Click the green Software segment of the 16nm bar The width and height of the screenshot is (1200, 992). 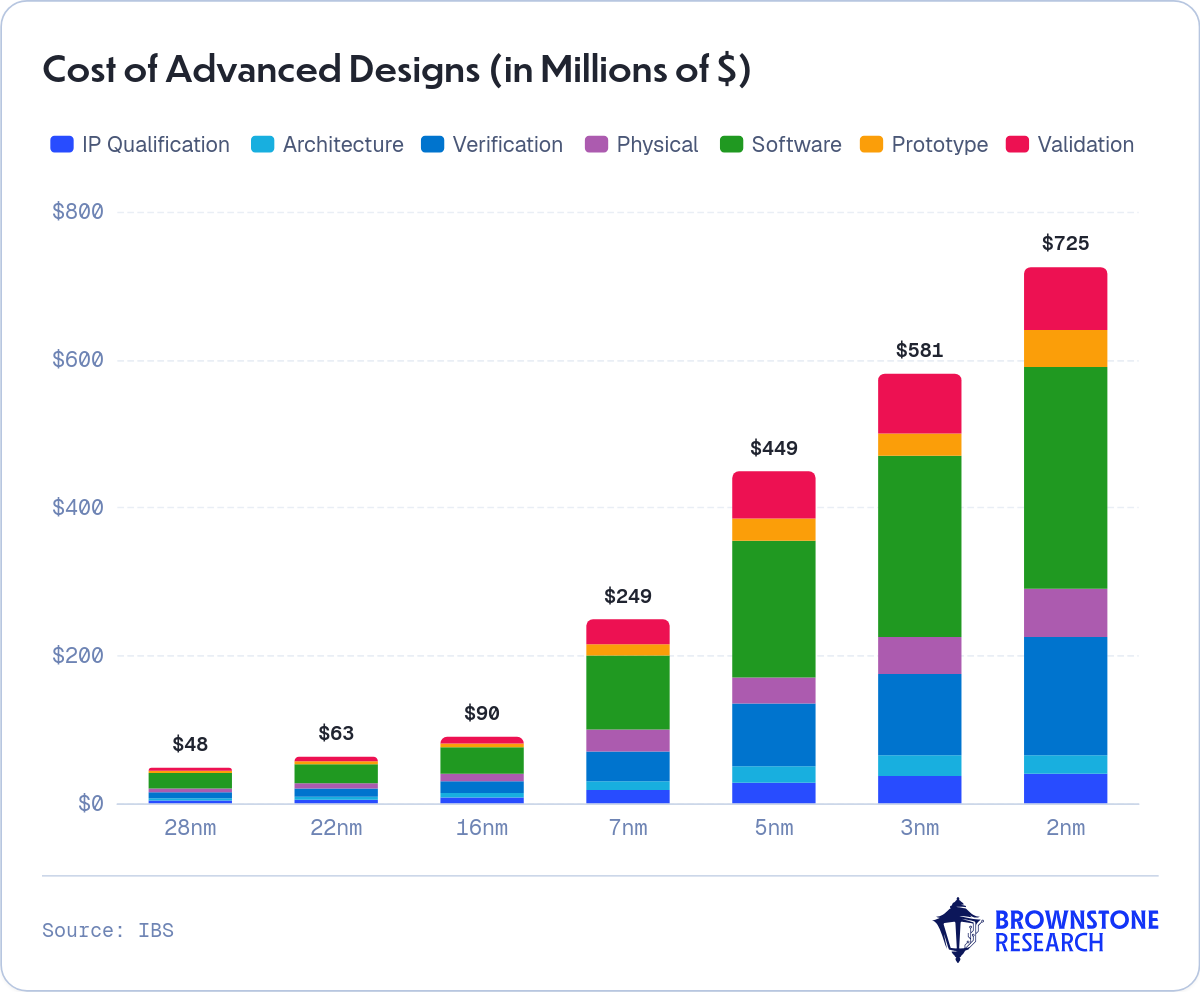coord(482,760)
